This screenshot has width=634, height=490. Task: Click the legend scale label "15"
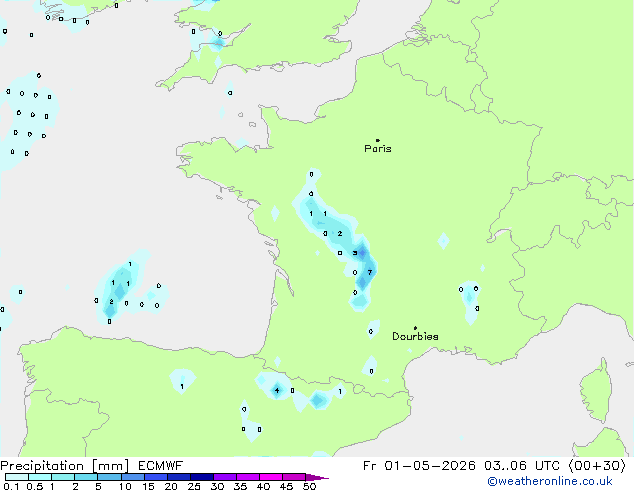pyautogui.click(x=148, y=486)
